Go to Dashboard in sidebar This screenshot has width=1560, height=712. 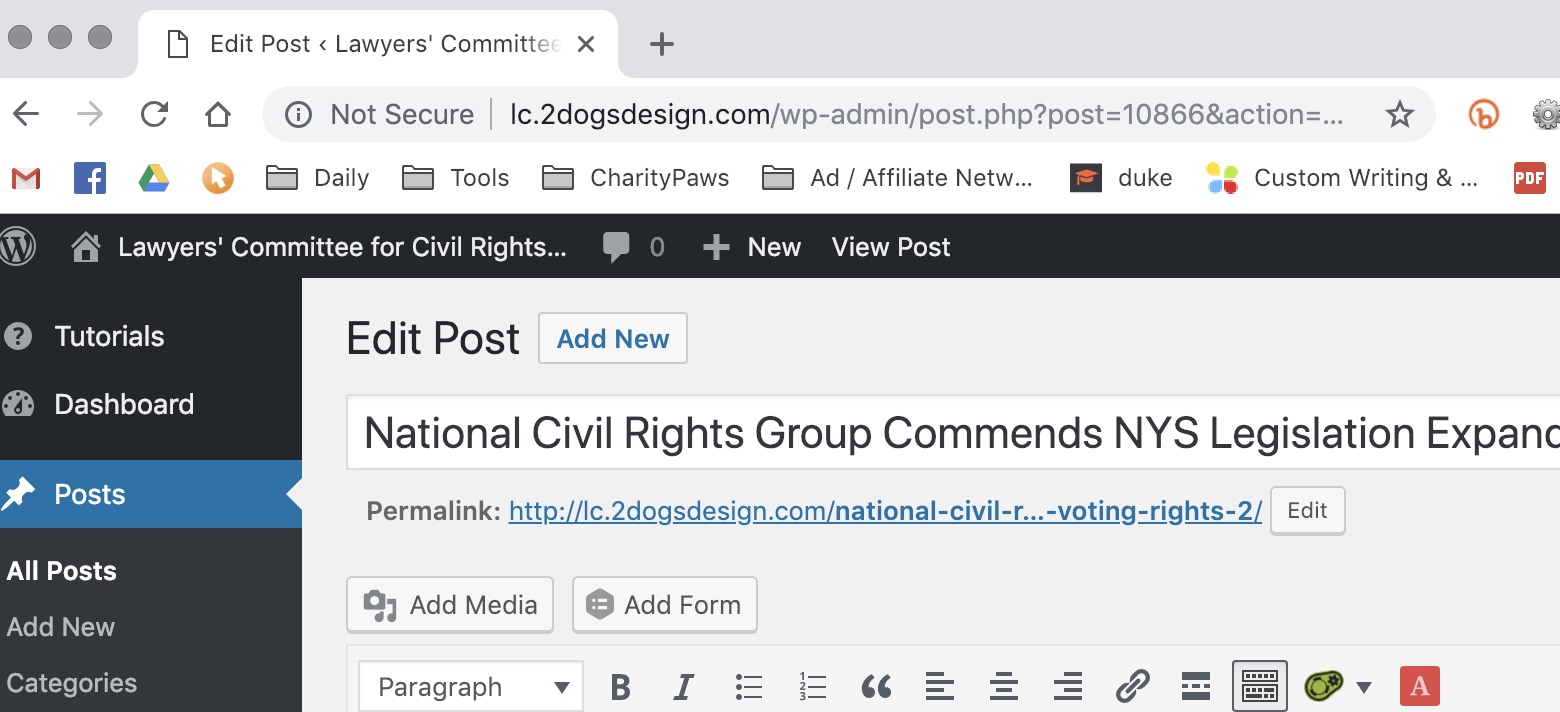[123, 404]
